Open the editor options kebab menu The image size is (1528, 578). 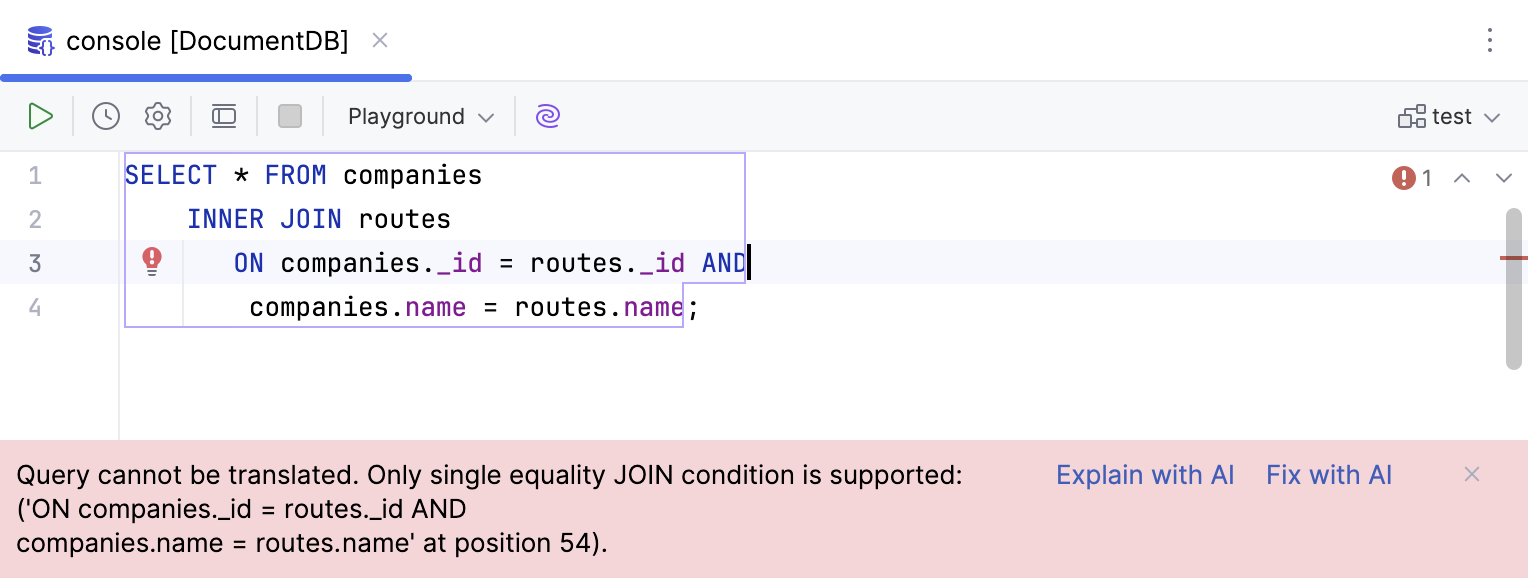point(1490,40)
